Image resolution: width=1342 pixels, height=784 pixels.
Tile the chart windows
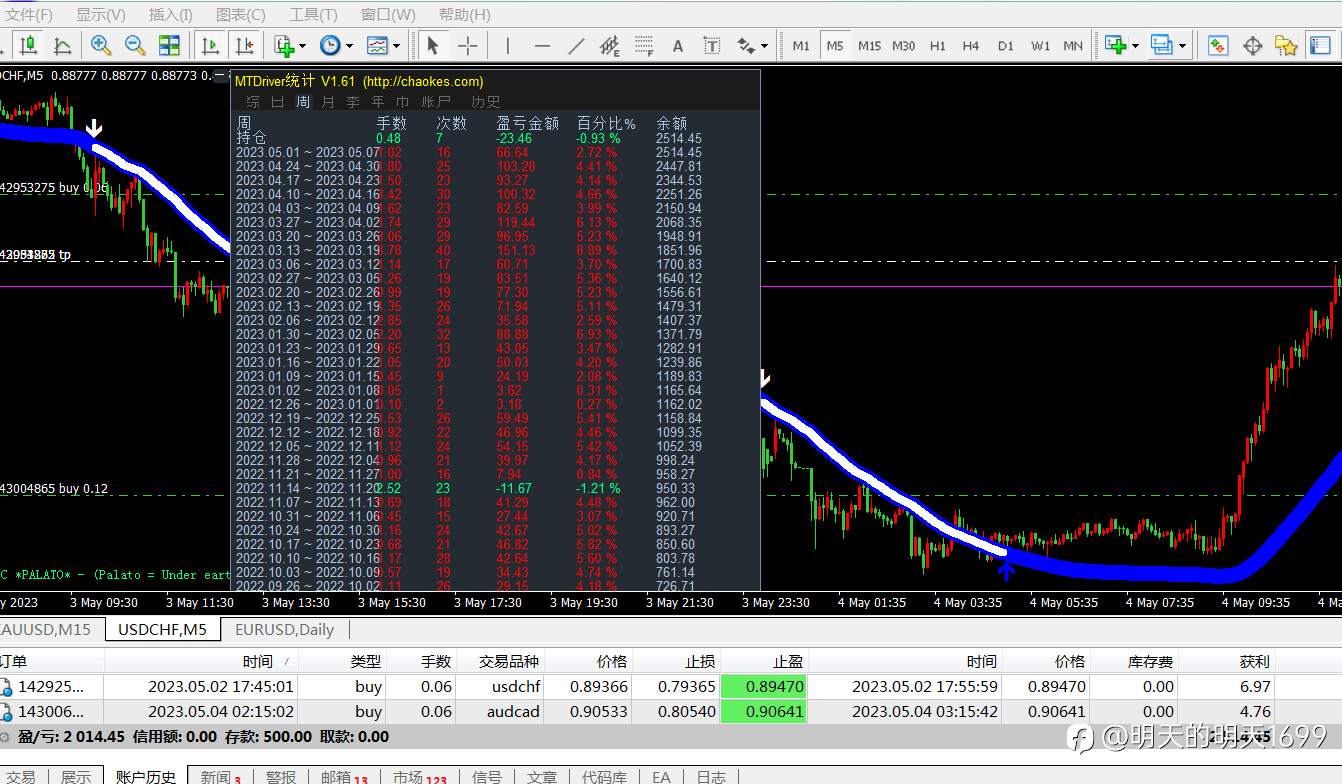coord(169,45)
